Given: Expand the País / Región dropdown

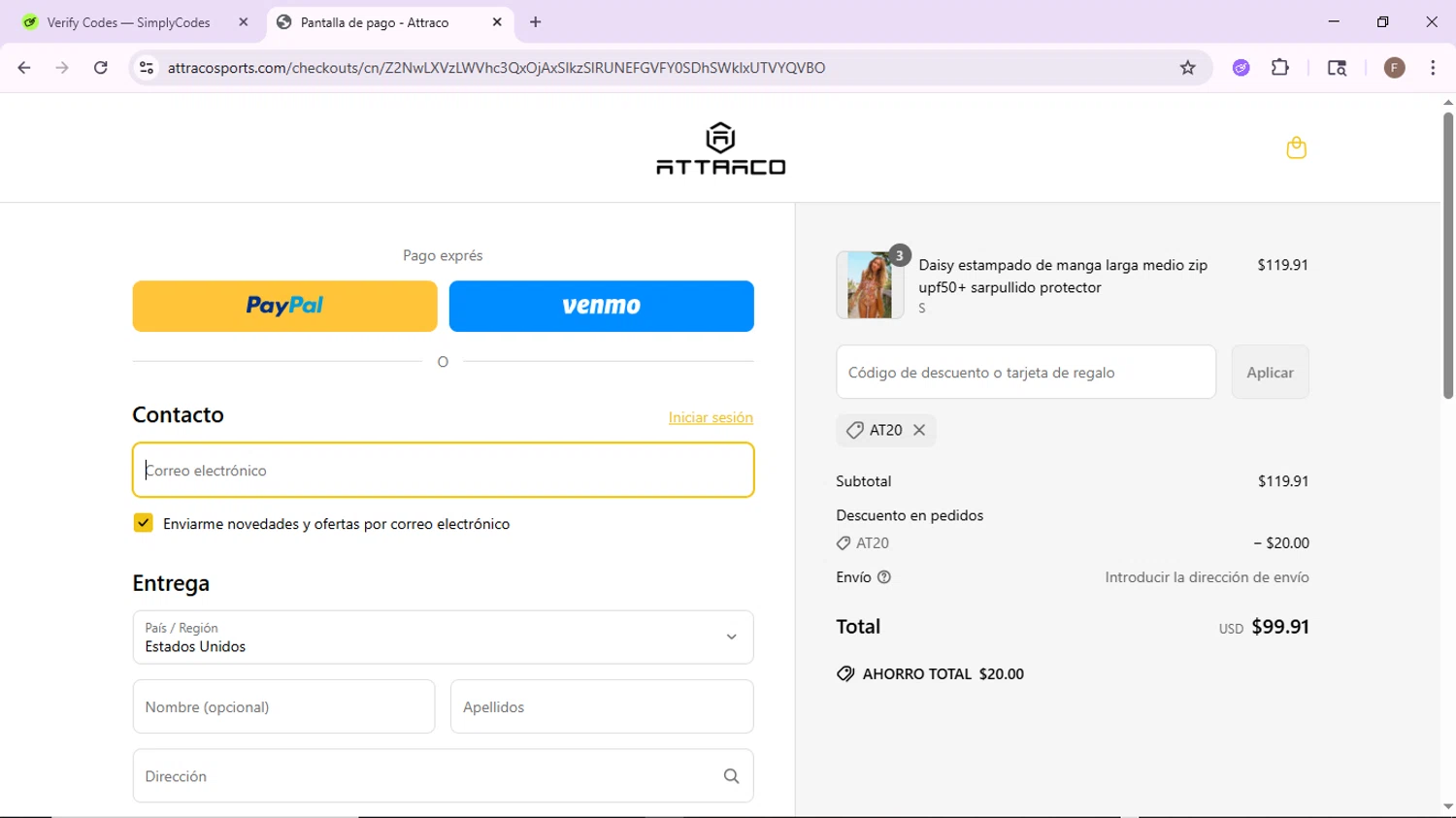Looking at the screenshot, I should [443, 638].
